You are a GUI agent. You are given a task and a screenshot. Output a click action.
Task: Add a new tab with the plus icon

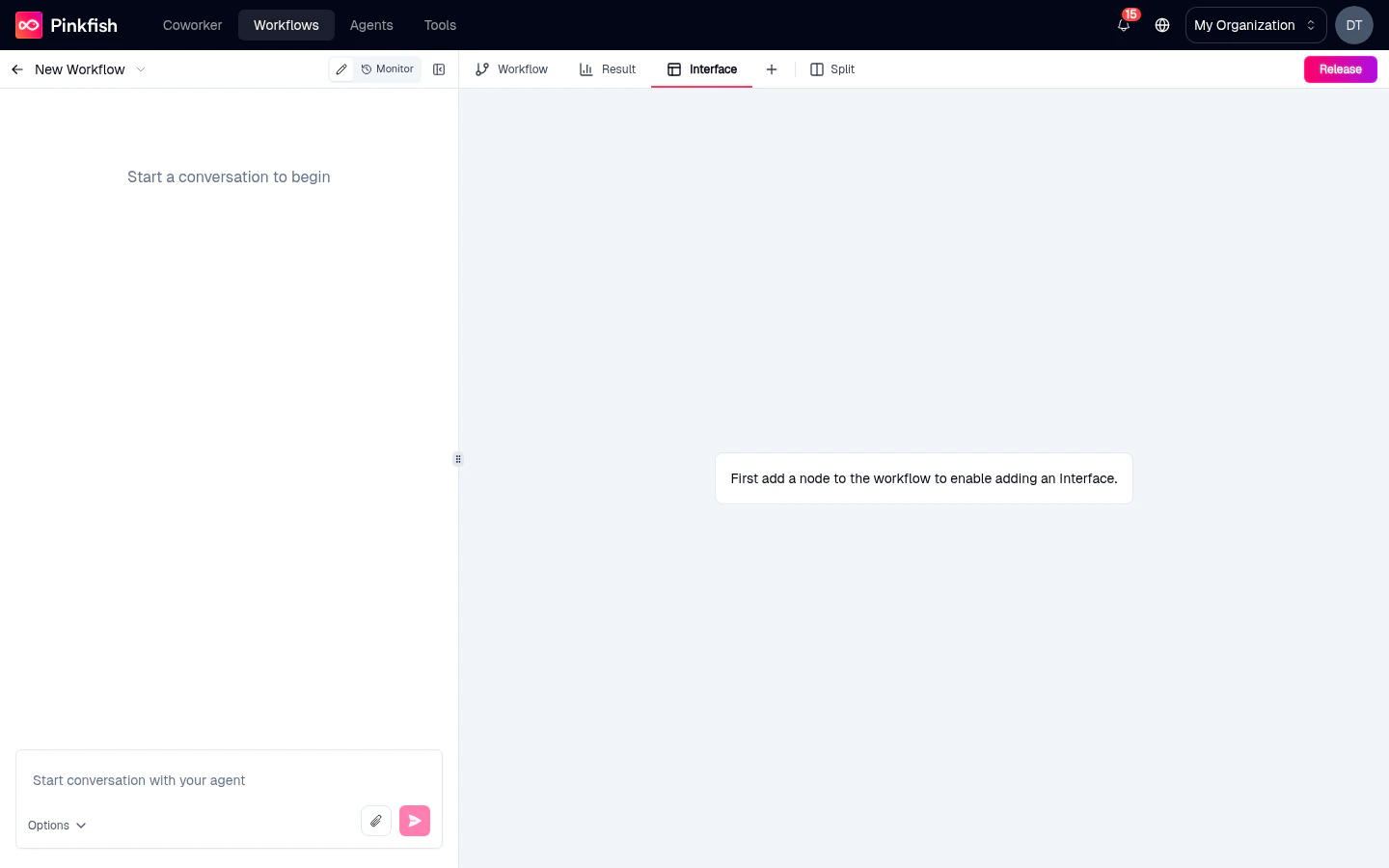point(772,69)
